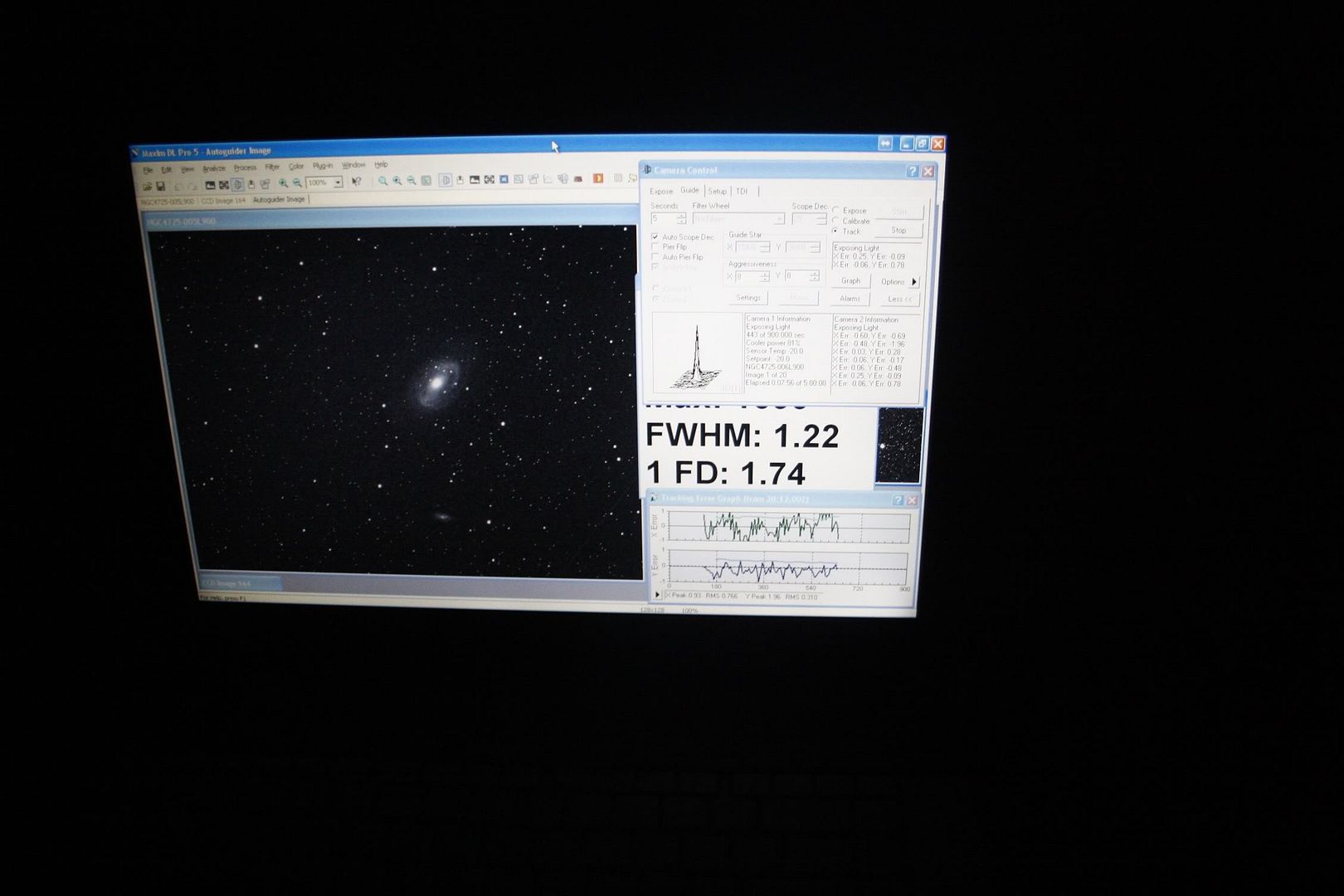Click the Y Error graph plot
Viewport: 1344px width, 896px height.
tap(788, 568)
